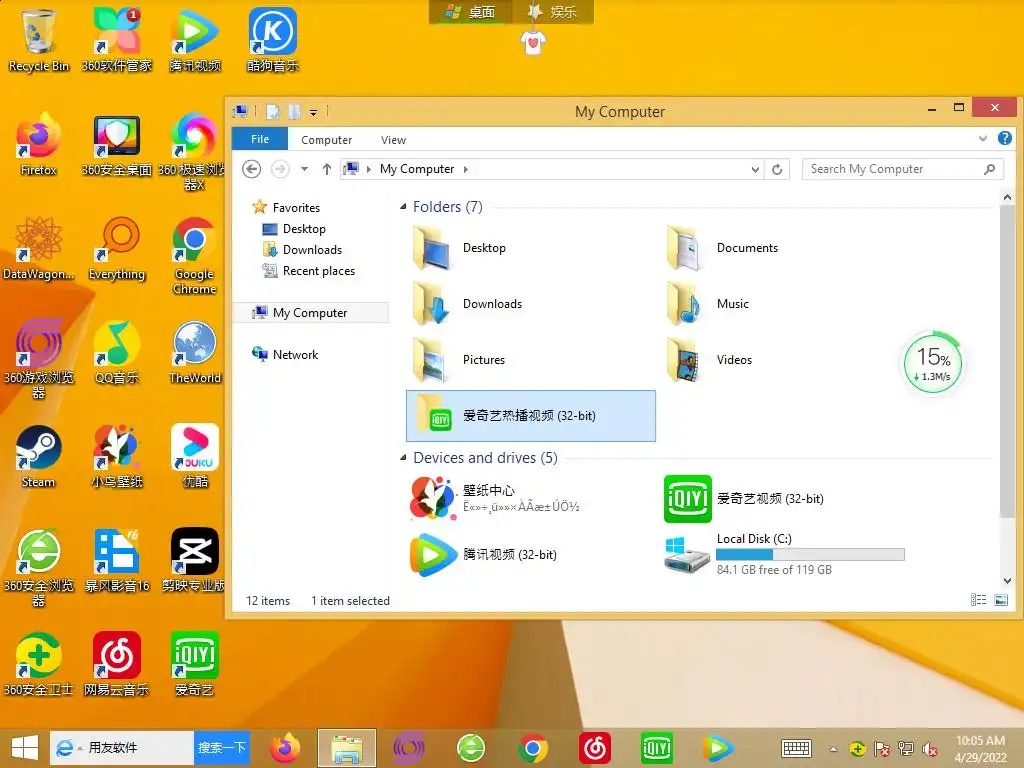Screen dimensions: 1024x768
Task: Open Customize Quick Access Toolbar dropdown
Action: click(313, 112)
